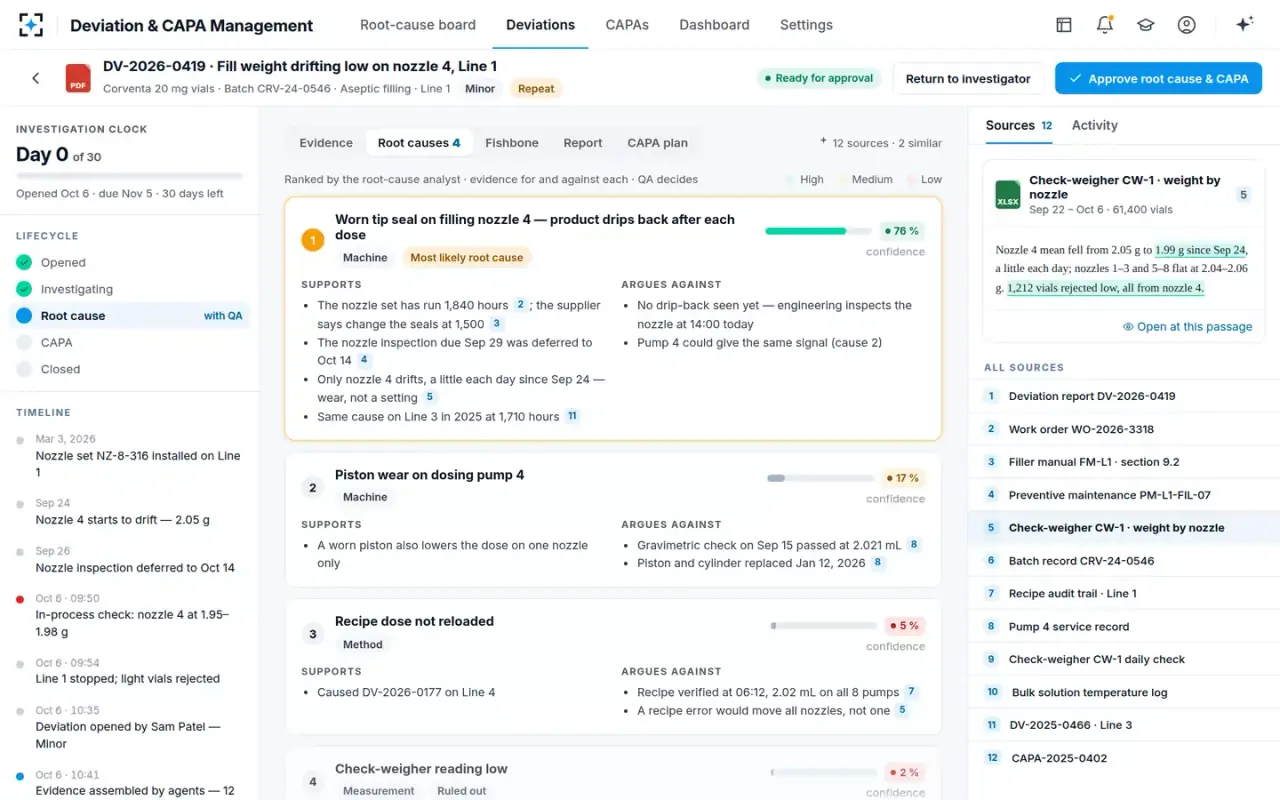
Task: Switch to the CAPA plan tab
Action: (657, 143)
